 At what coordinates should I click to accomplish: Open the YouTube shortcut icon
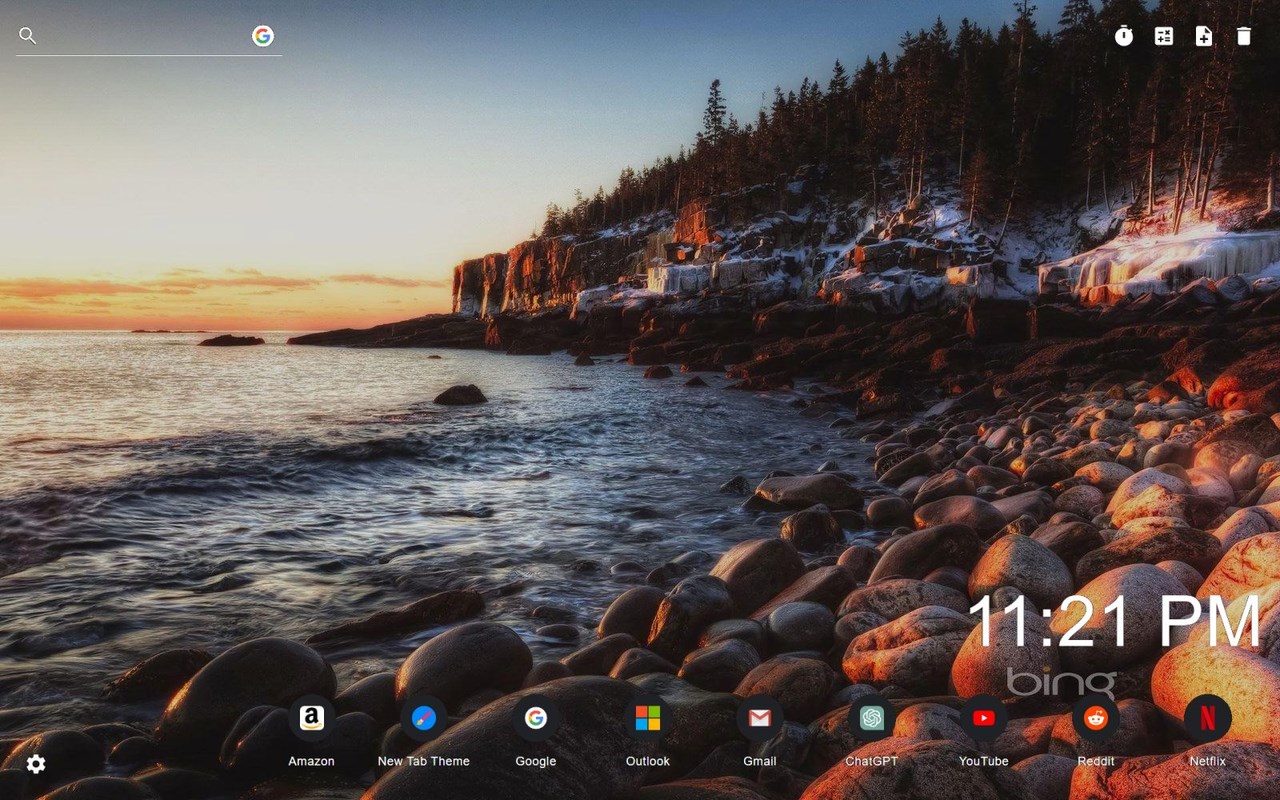click(984, 718)
